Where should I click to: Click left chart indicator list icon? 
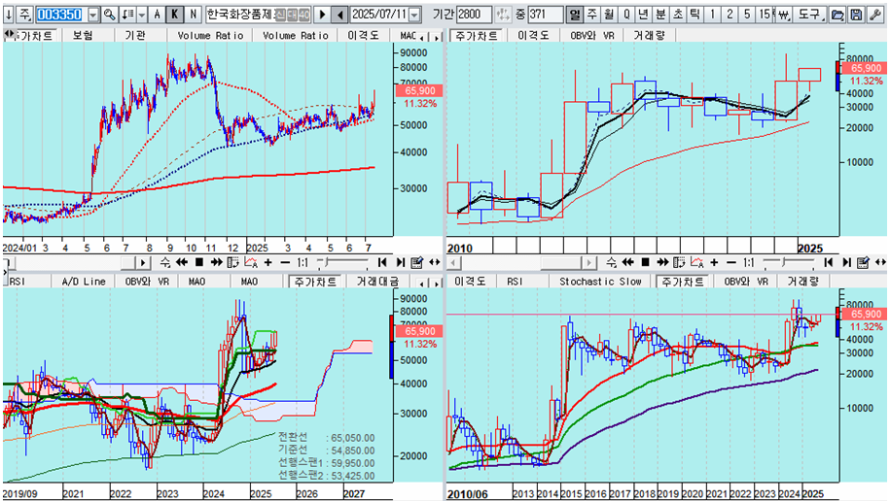pyautogui.click(x=233, y=262)
